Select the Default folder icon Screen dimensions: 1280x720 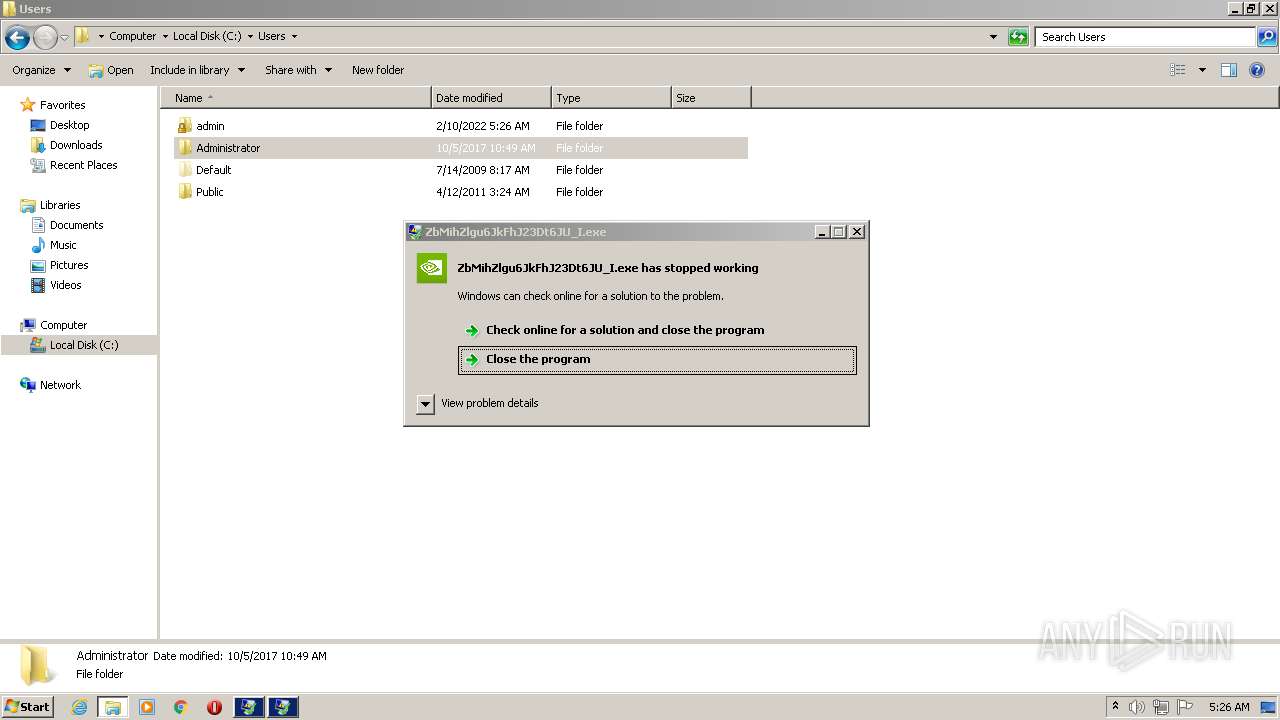185,170
